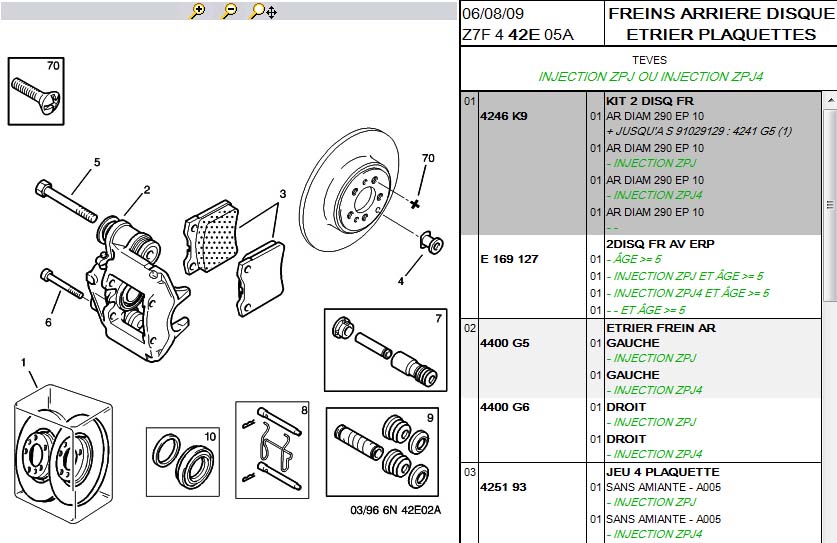Select the boxed disc pair labelled 1
This screenshot has width=837, height=543.
click(63, 453)
